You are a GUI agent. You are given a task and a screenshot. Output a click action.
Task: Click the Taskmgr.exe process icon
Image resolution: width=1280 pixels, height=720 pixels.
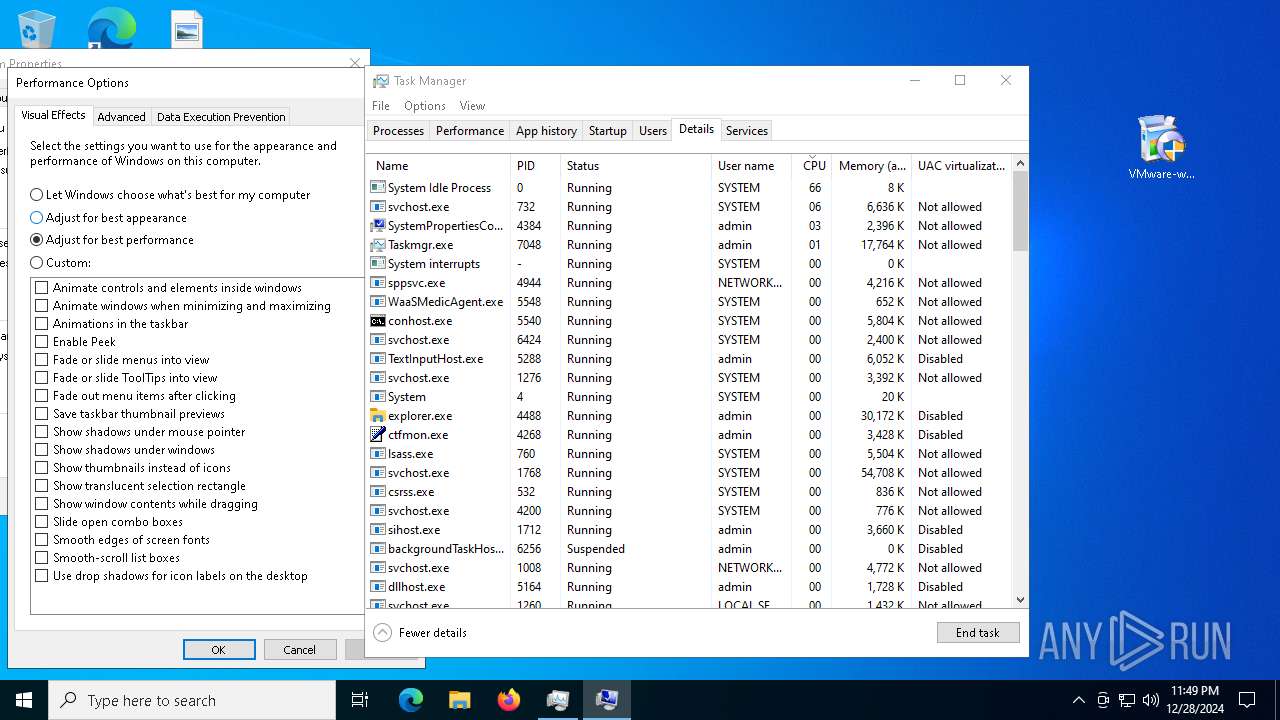pyautogui.click(x=378, y=245)
